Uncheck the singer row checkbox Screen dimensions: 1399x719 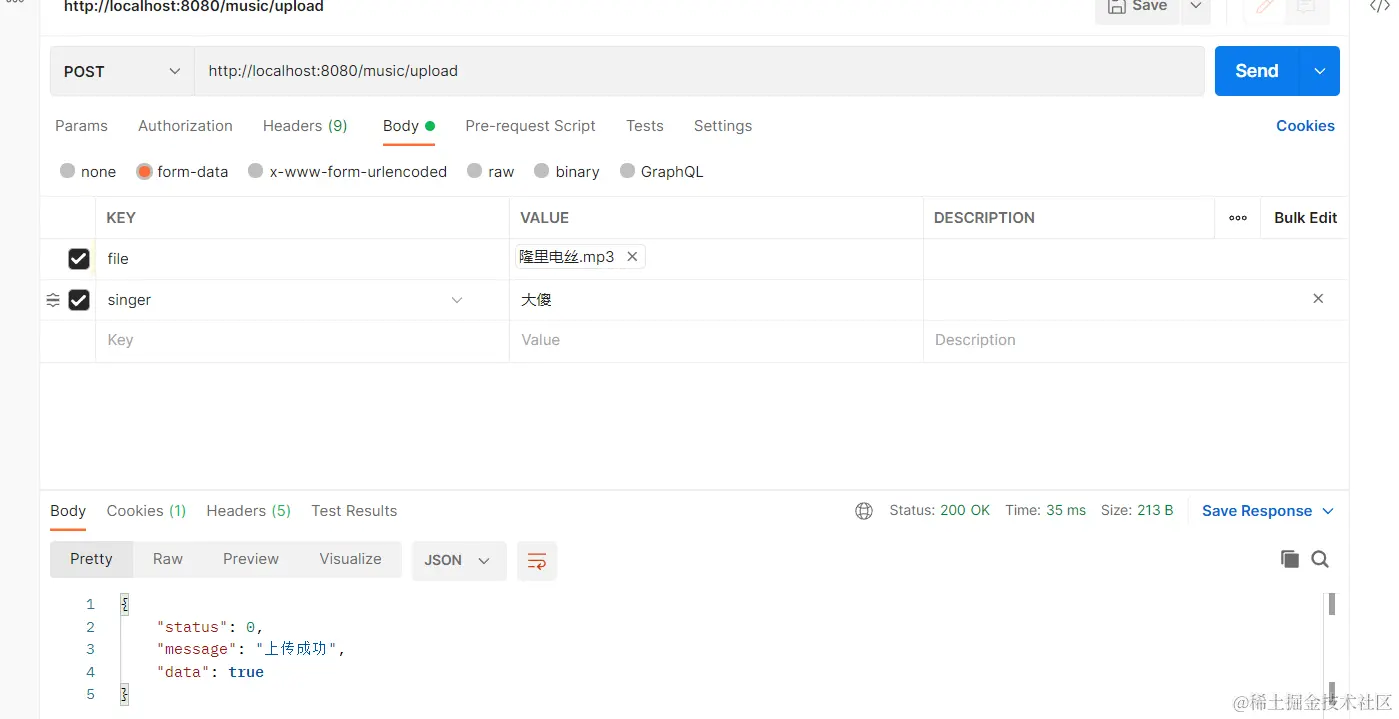click(79, 300)
